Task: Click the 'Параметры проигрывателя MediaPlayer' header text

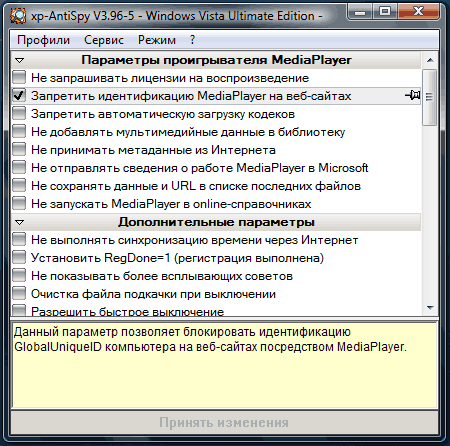Action: point(216,60)
